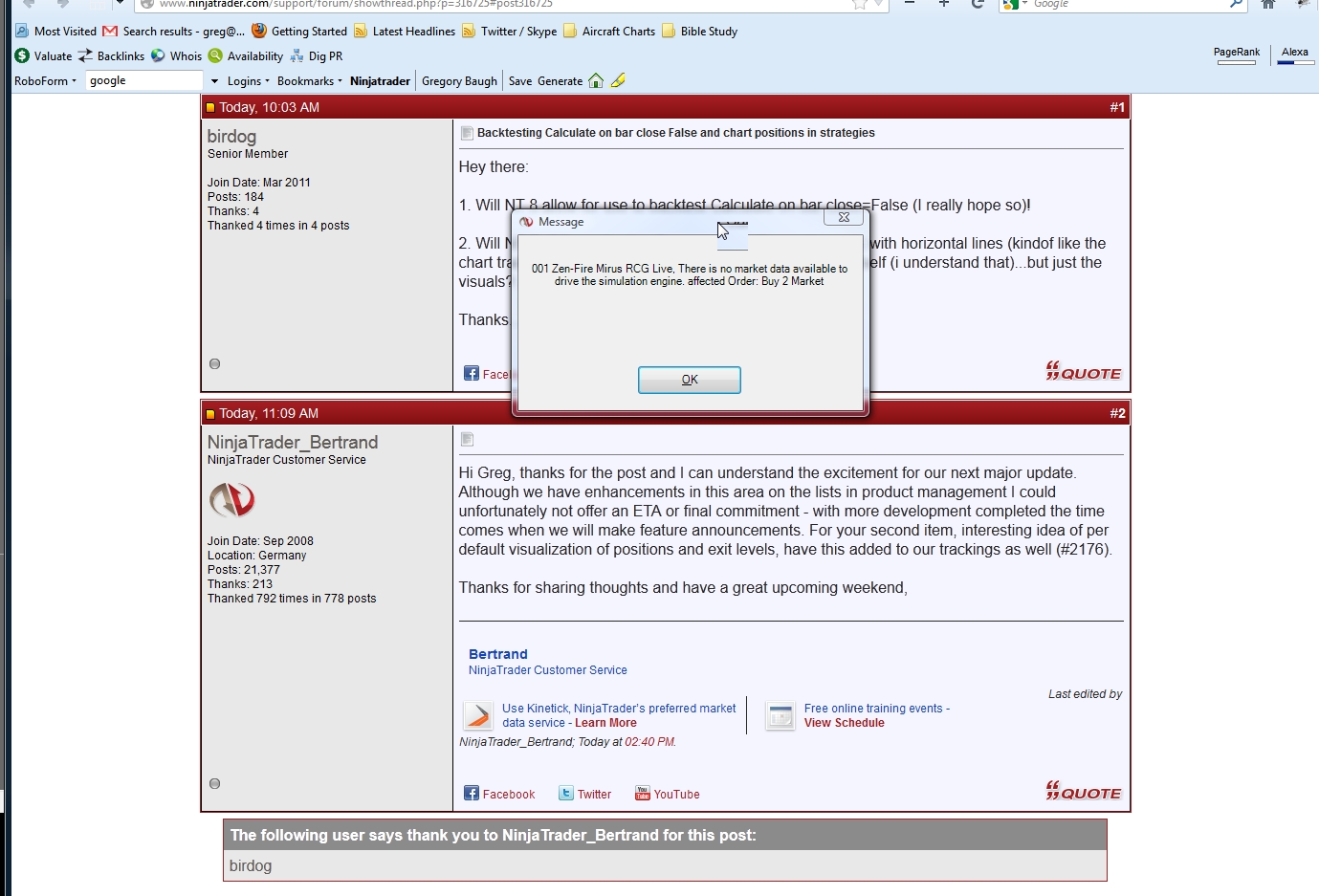Click the RoboForm highlighter icon
The height and width of the screenshot is (896, 1319).
click(x=618, y=81)
